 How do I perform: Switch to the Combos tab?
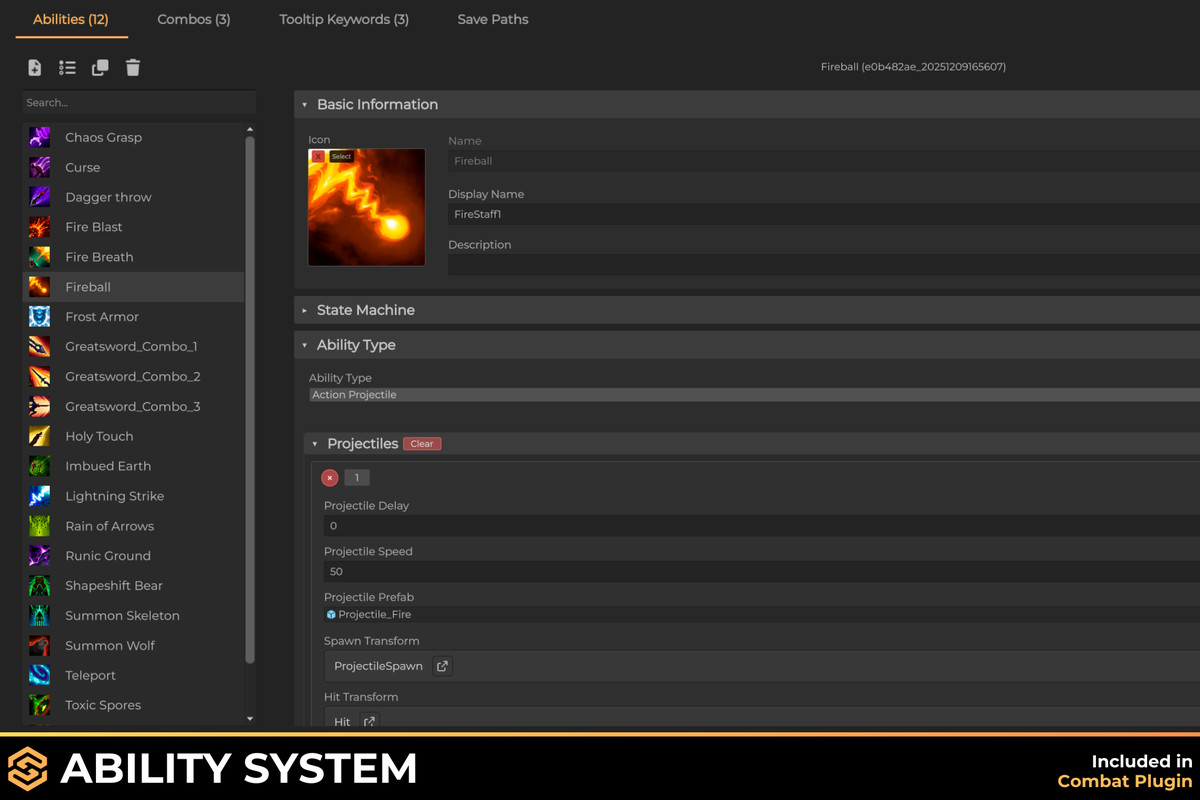193,18
